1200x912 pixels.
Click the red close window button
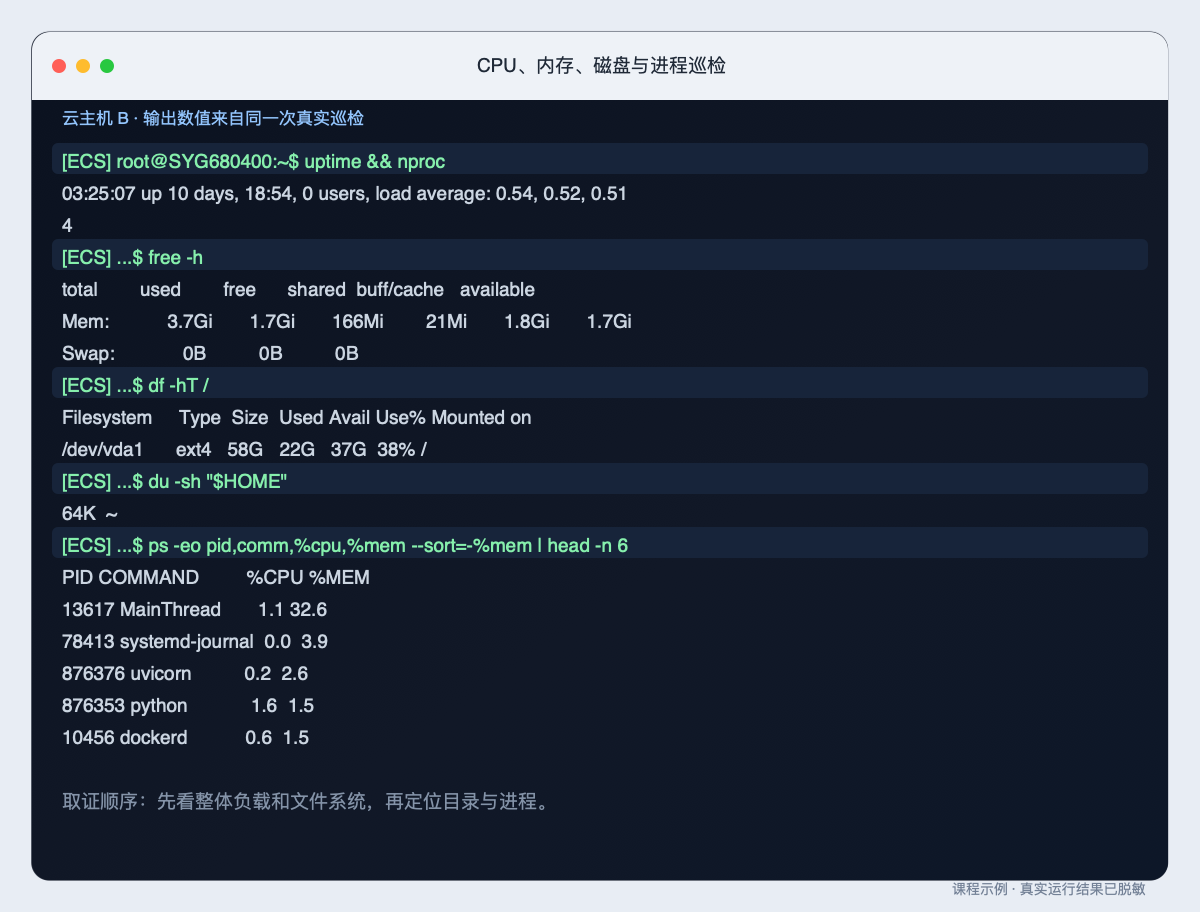tap(59, 66)
